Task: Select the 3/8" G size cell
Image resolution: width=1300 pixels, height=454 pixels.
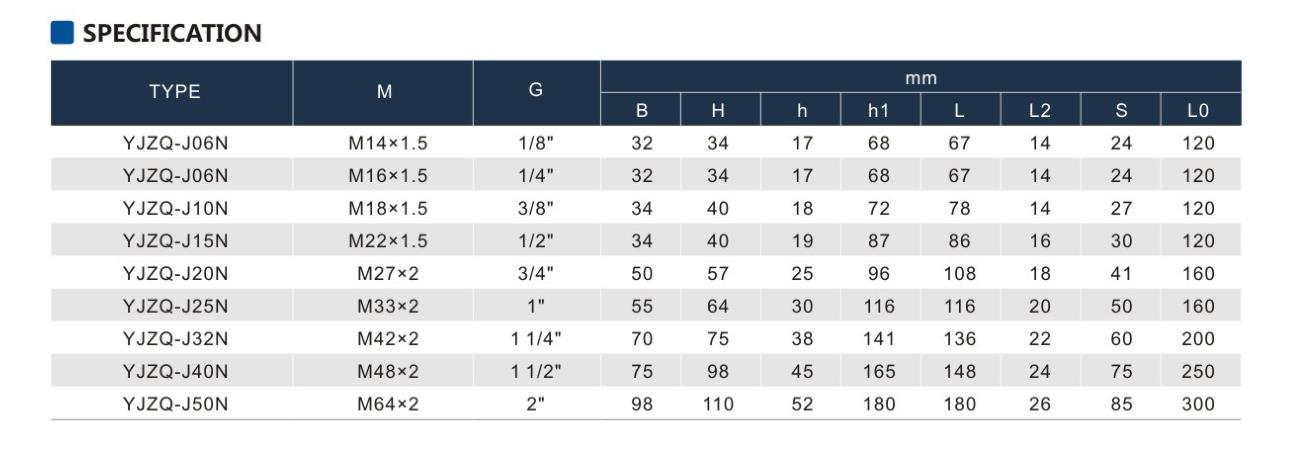Action: (x=536, y=208)
